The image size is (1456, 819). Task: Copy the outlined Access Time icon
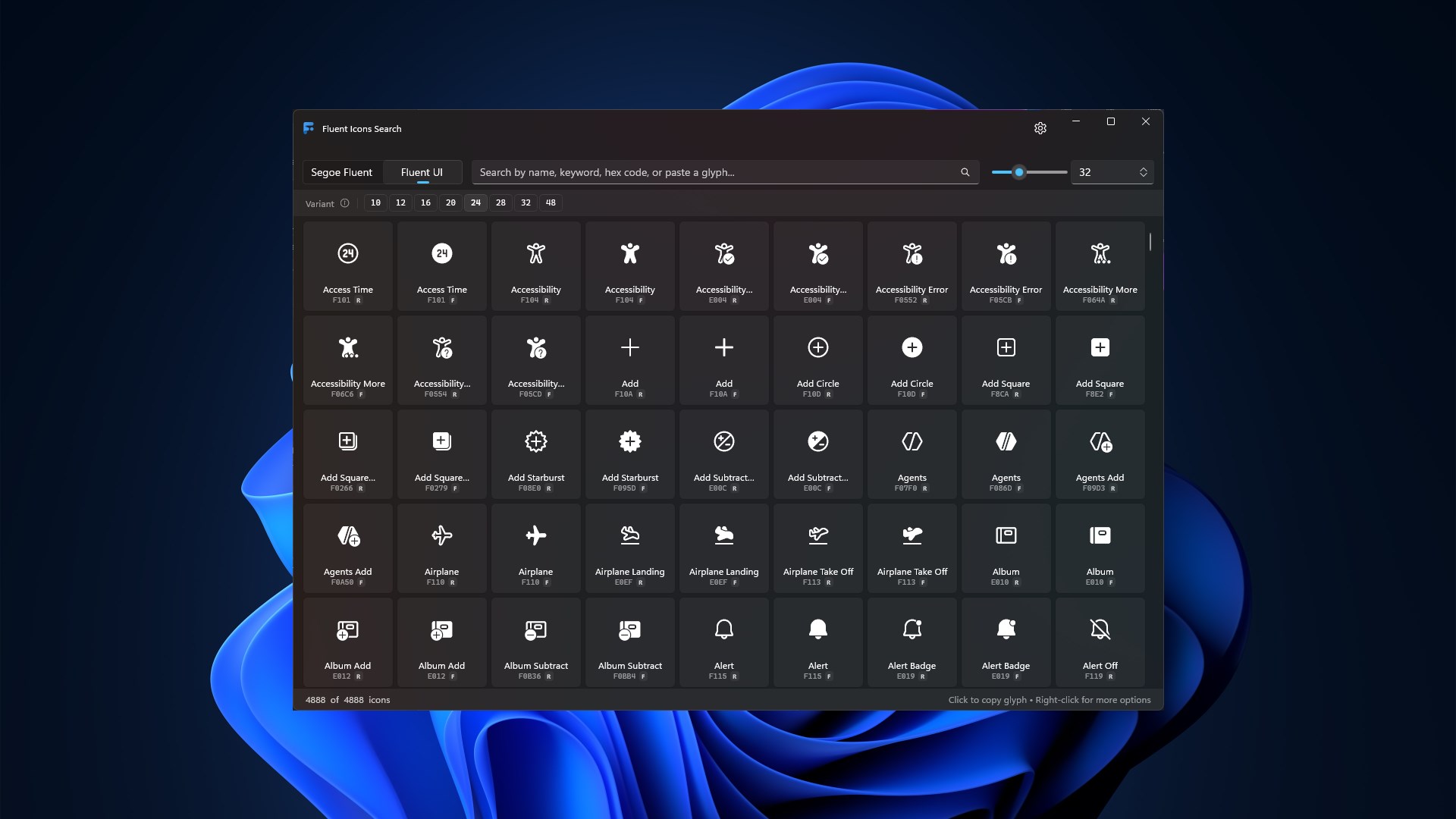[348, 266]
